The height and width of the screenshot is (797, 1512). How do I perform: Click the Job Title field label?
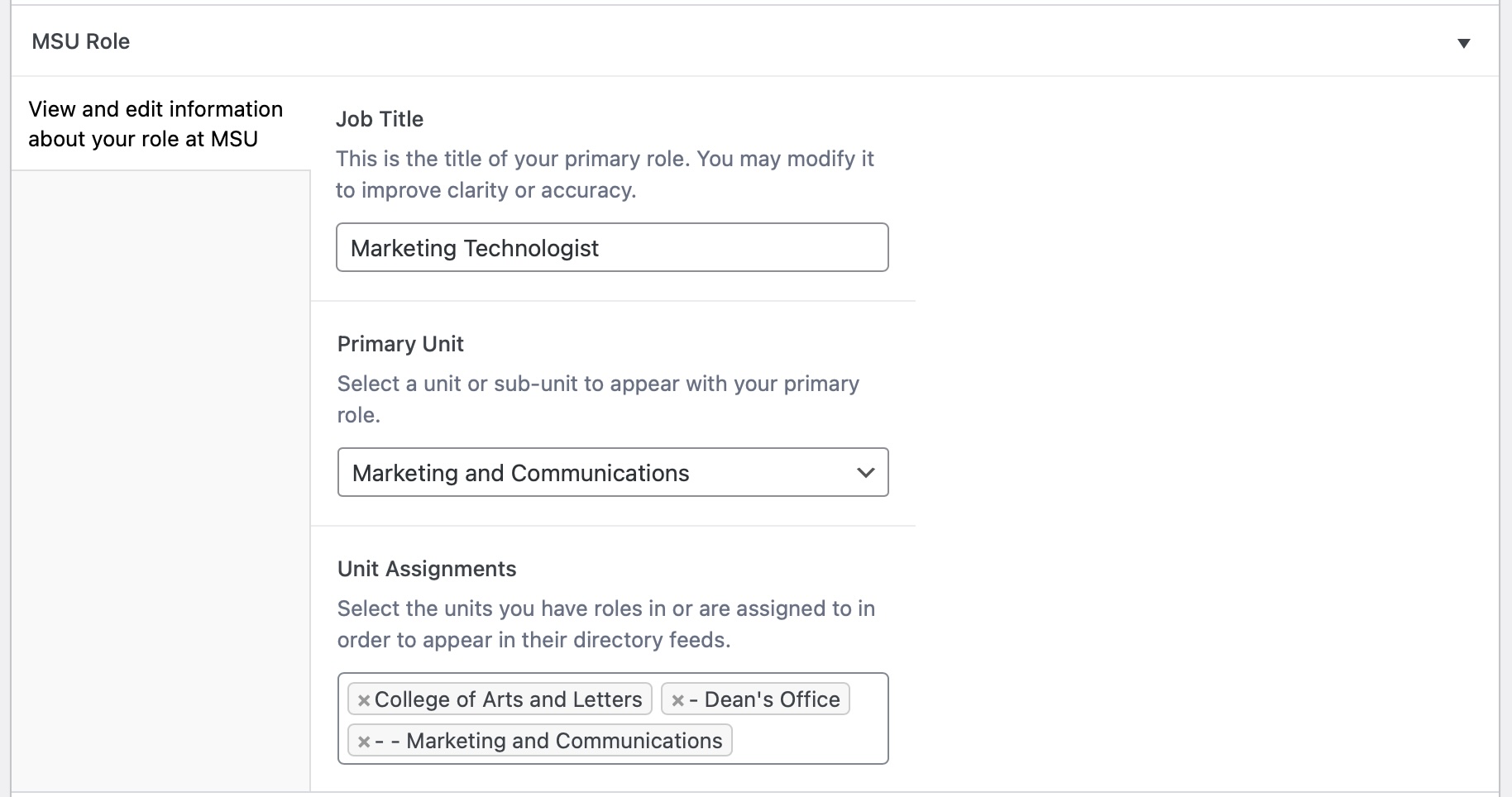[x=380, y=119]
